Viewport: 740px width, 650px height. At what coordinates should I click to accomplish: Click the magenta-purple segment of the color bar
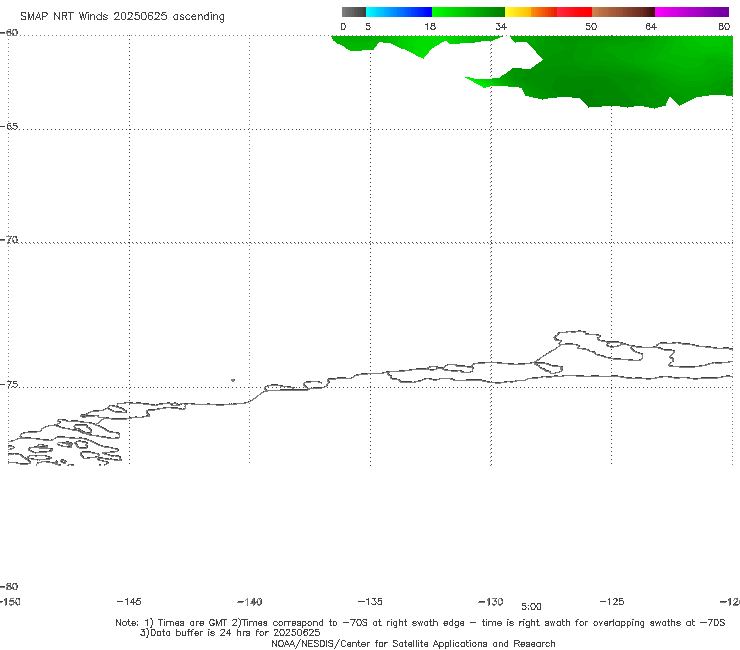(692, 12)
